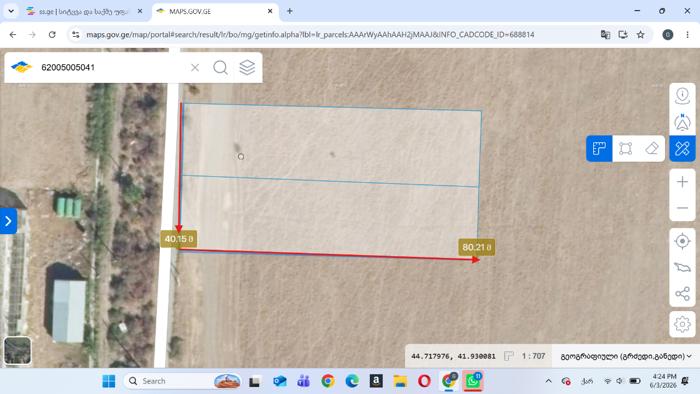The image size is (700, 394).
Task: Close the MAPS.GOV.GE tab
Action: tap(270, 11)
